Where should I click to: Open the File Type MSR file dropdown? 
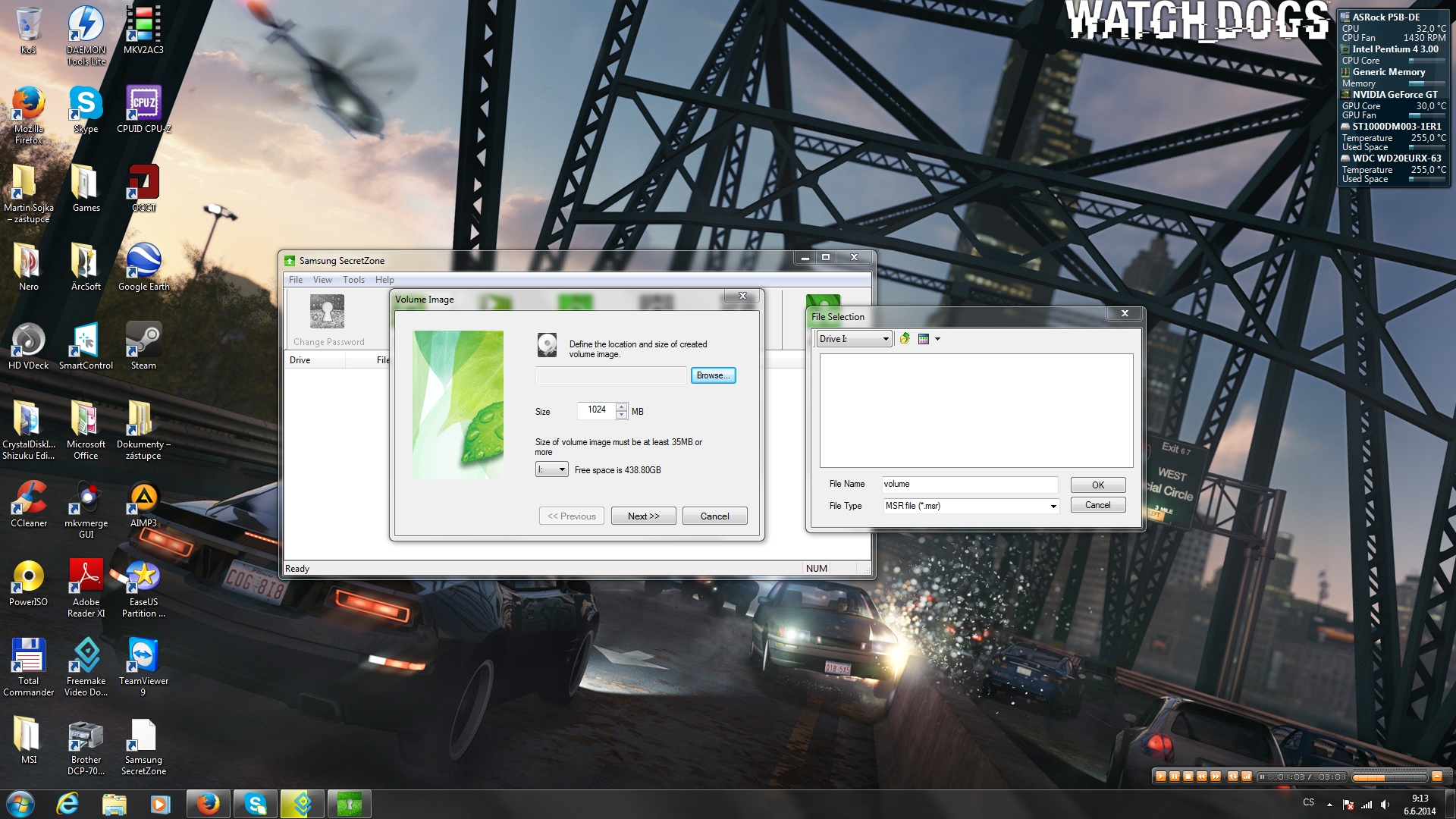tap(1053, 507)
